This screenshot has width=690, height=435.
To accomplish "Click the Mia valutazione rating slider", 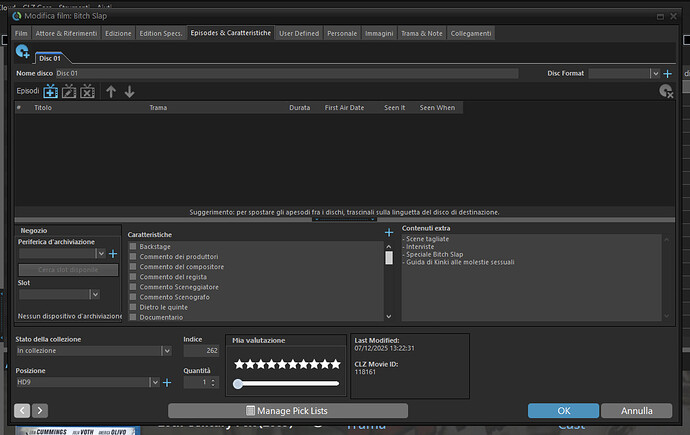I will tap(287, 383).
